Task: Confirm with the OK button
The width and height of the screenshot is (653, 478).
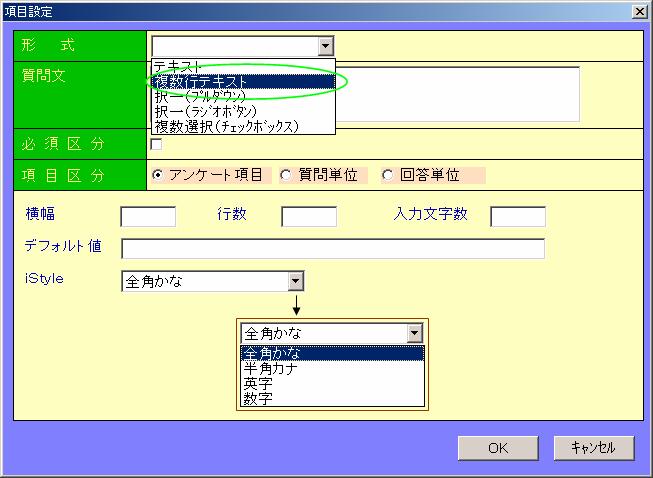Action: [x=498, y=448]
